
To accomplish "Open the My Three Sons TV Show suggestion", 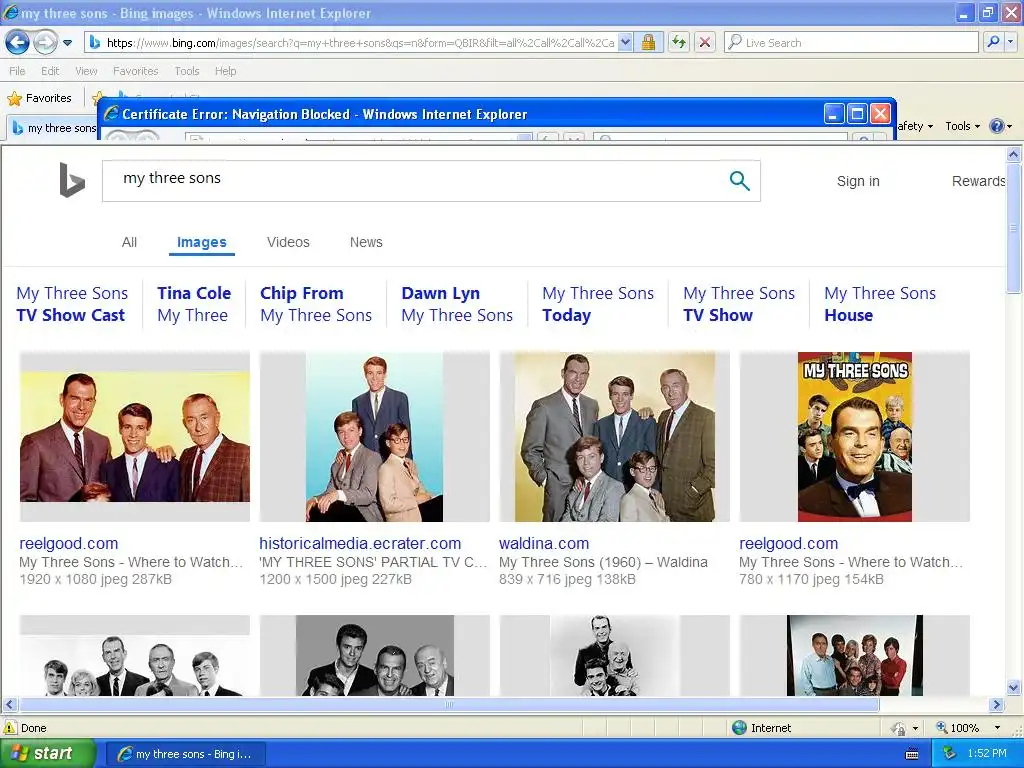I will point(739,304).
